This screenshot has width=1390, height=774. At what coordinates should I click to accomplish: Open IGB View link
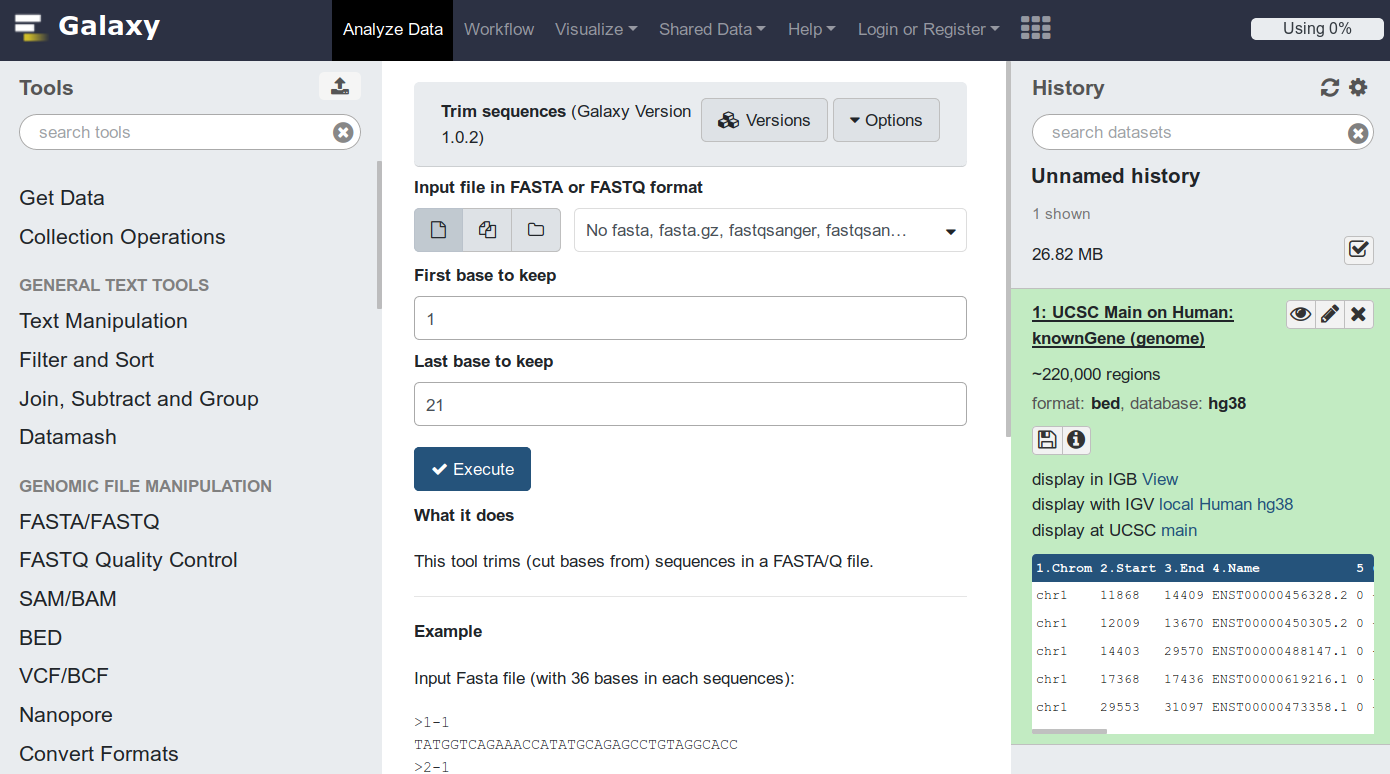(1160, 479)
